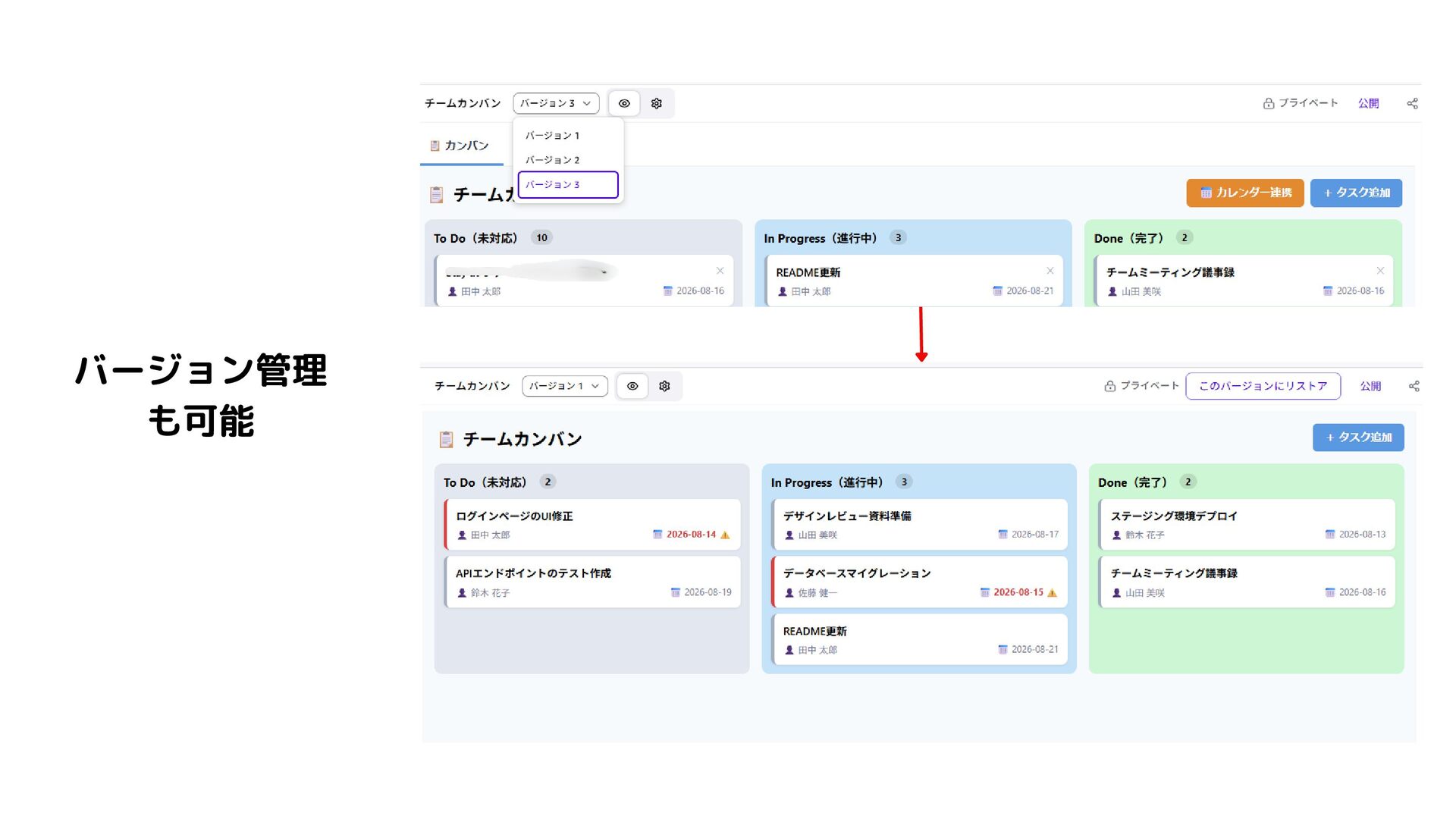The width and height of the screenshot is (1456, 819).
Task: Click the プライベート lock icon in the upper header
Action: (1268, 103)
